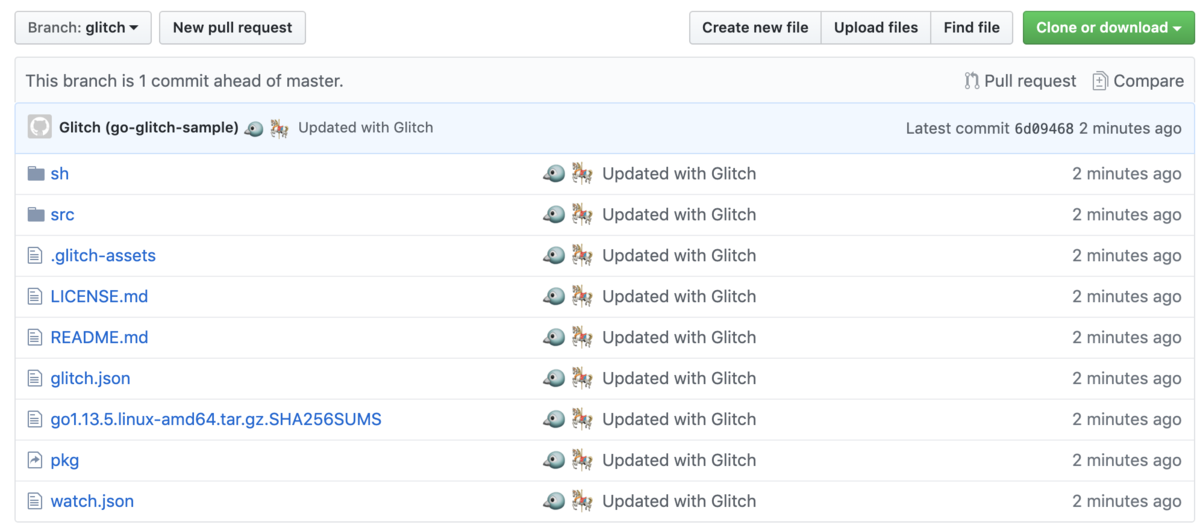Open the pkg symlink entry
The height and width of the screenshot is (531, 1200).
click(x=65, y=460)
